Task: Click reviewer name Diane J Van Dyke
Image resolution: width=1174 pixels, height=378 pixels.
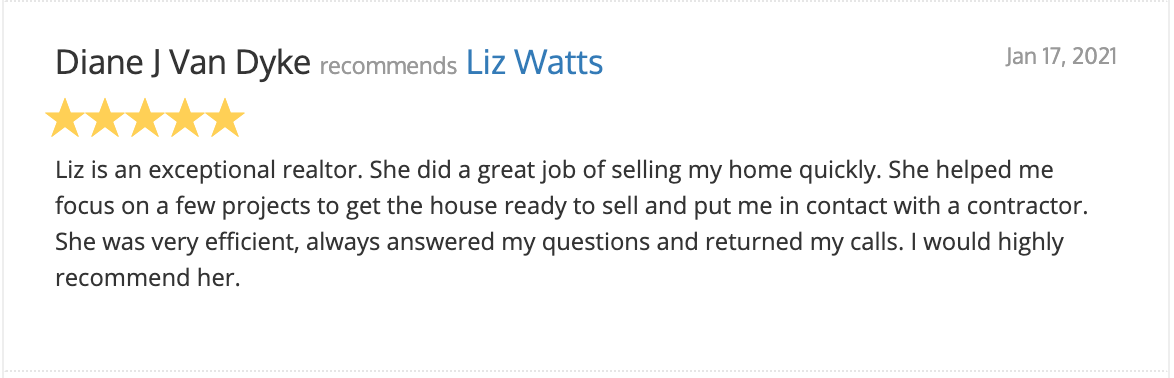Action: [183, 63]
